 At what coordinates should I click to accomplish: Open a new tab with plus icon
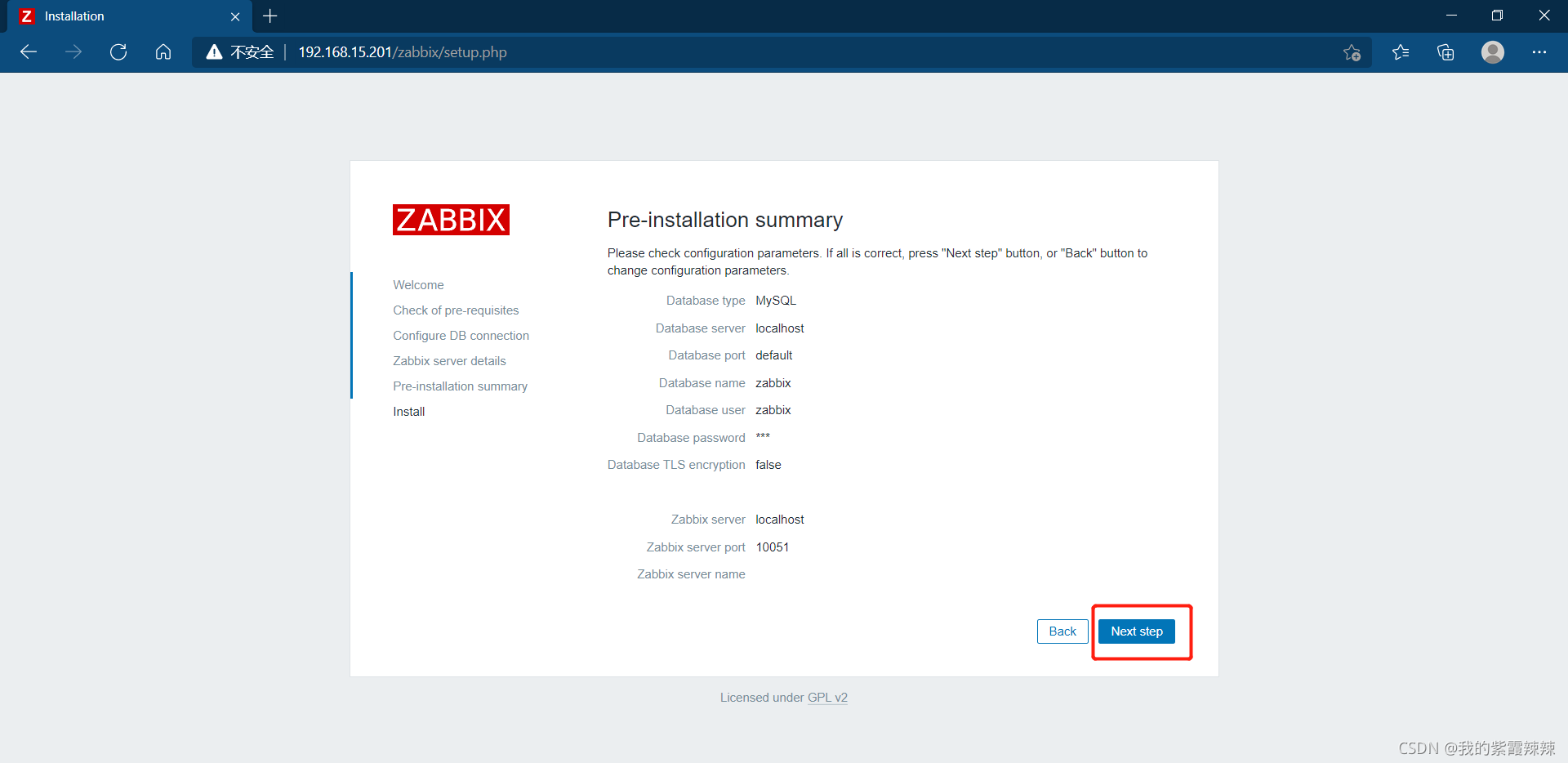(270, 16)
